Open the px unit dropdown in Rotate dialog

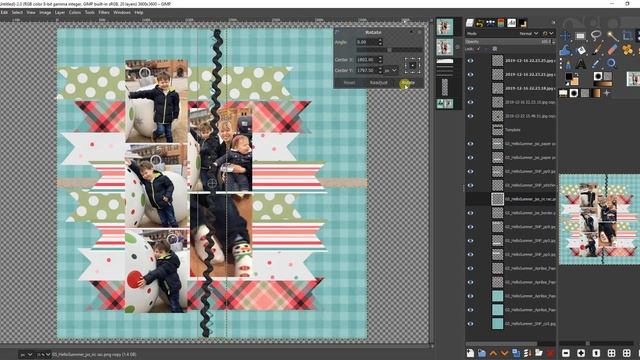pos(390,71)
